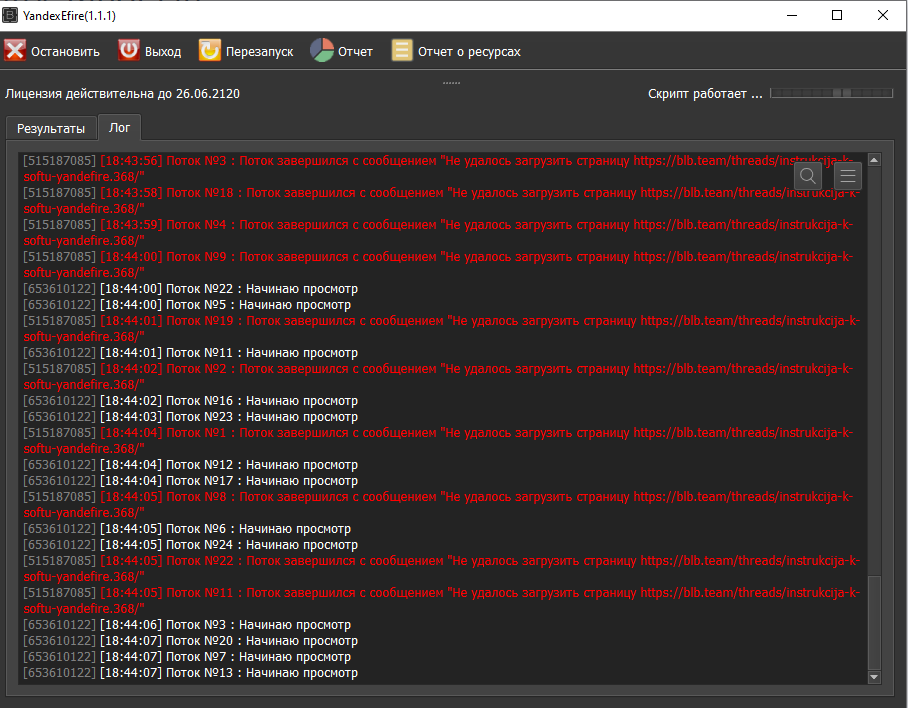Click the dotted splitter handle below toolbar

[x=451, y=82]
